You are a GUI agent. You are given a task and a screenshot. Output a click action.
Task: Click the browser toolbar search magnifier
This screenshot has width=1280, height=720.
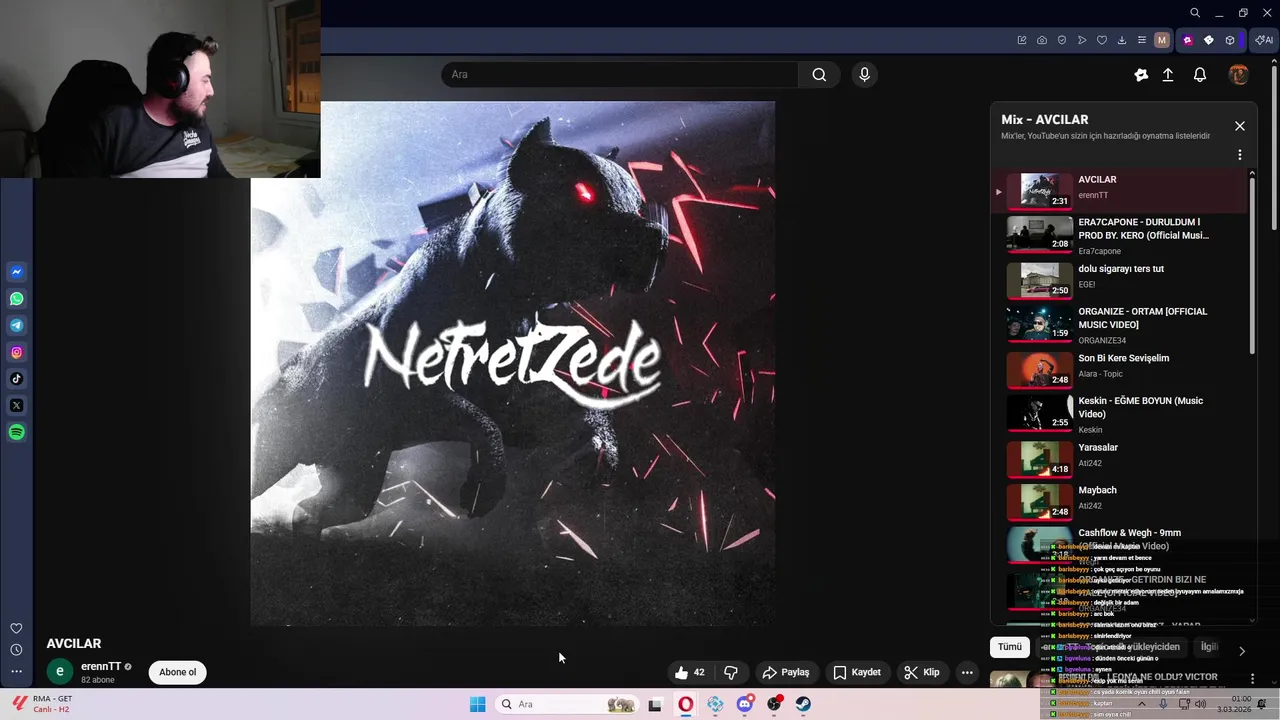(x=1195, y=13)
